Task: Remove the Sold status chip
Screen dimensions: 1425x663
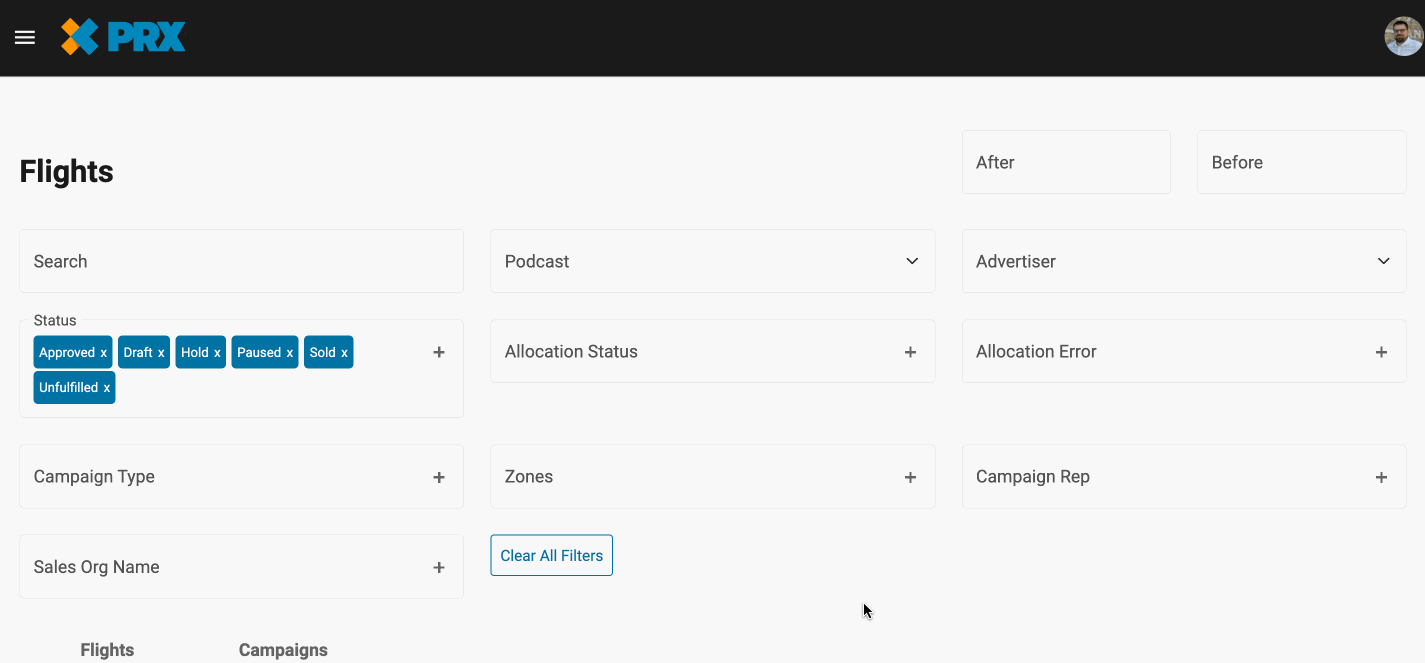Action: click(344, 353)
